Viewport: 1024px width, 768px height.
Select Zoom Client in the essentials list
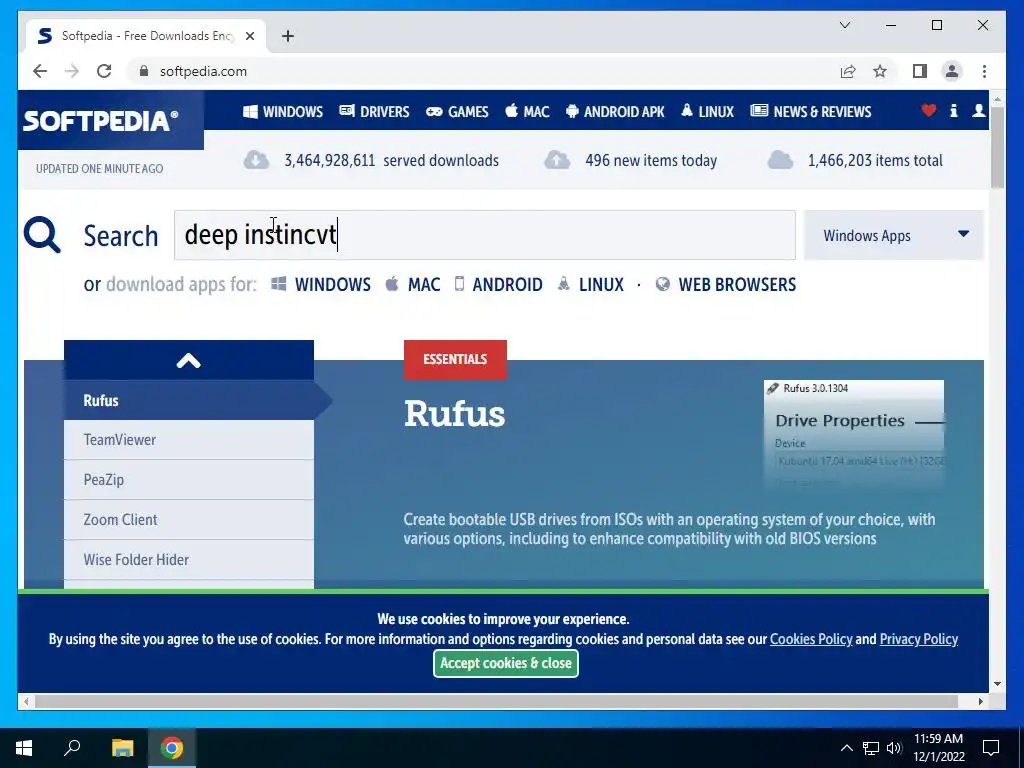(189, 520)
